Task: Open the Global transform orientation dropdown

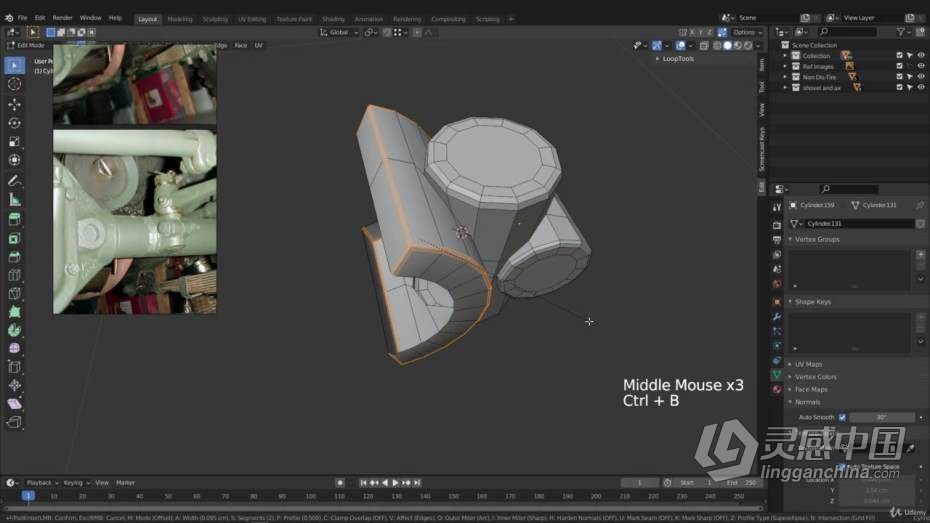Action: click(339, 33)
